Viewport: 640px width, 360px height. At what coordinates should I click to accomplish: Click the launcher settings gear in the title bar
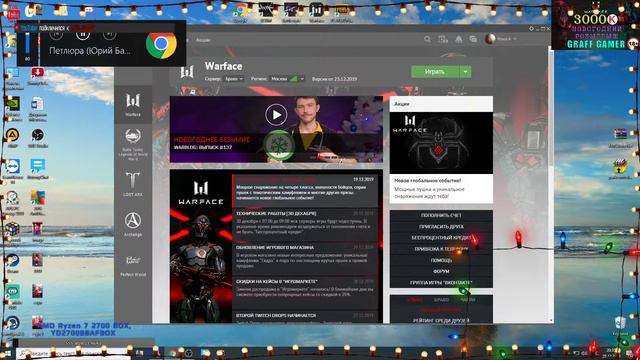[531, 29]
